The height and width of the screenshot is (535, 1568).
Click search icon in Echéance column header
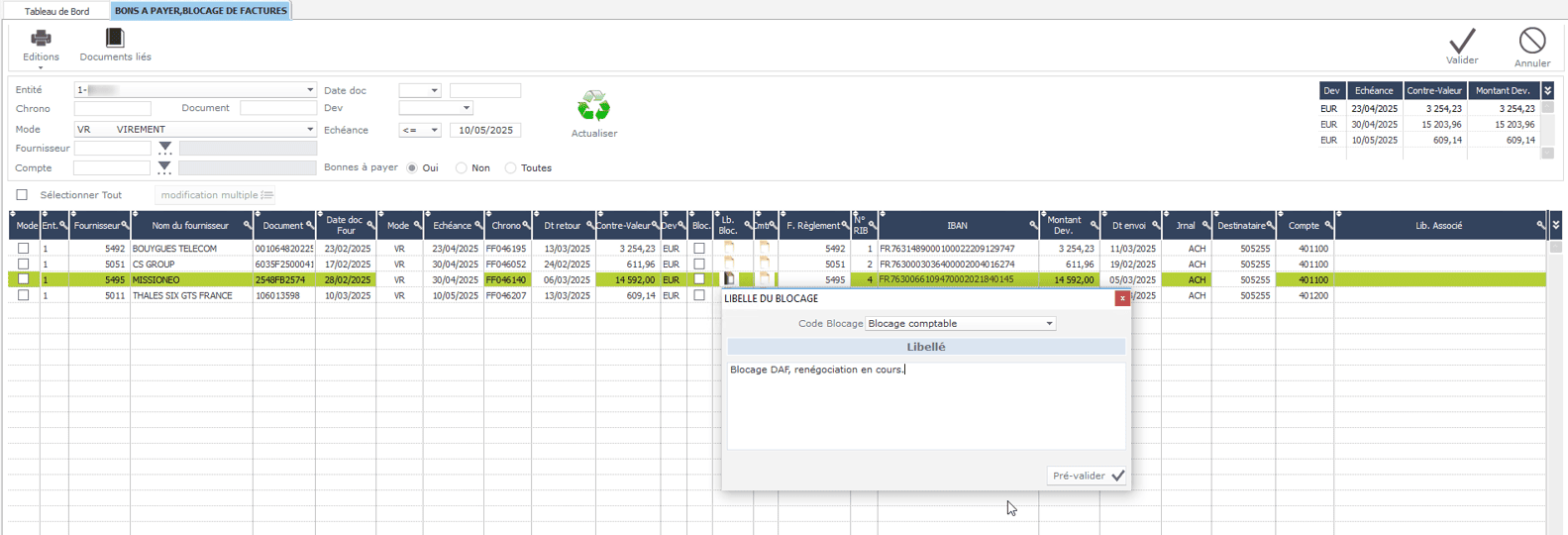[478, 226]
